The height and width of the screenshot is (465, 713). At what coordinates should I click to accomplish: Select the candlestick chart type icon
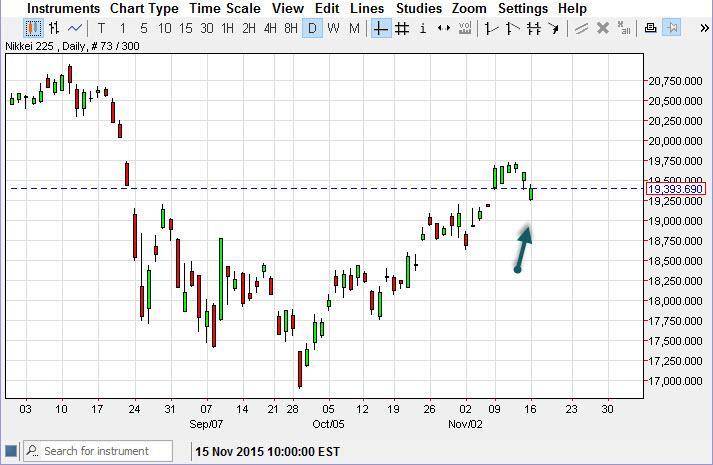[32, 28]
